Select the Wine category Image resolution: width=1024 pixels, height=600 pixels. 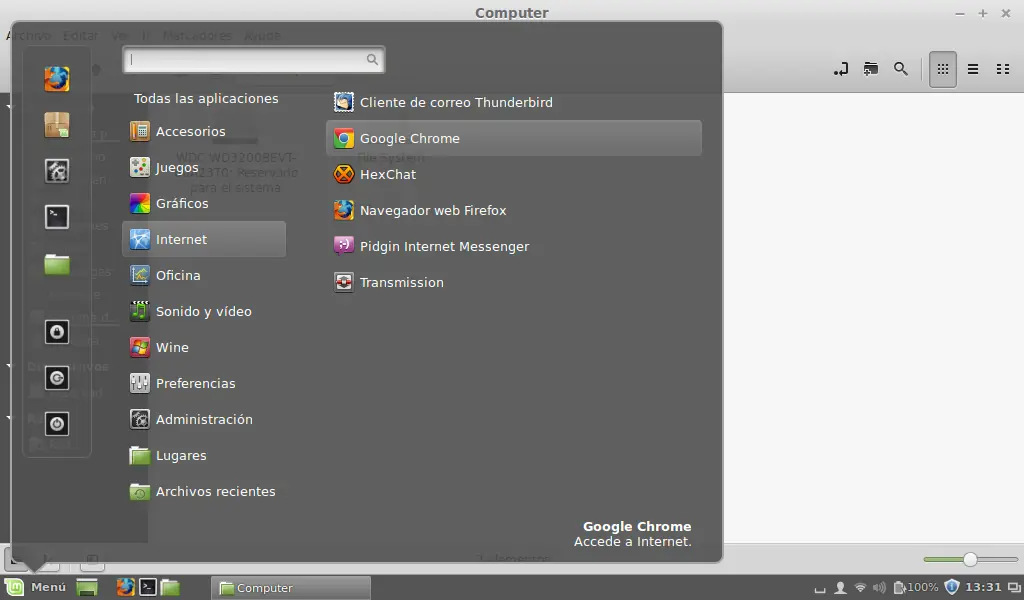[x=204, y=347]
